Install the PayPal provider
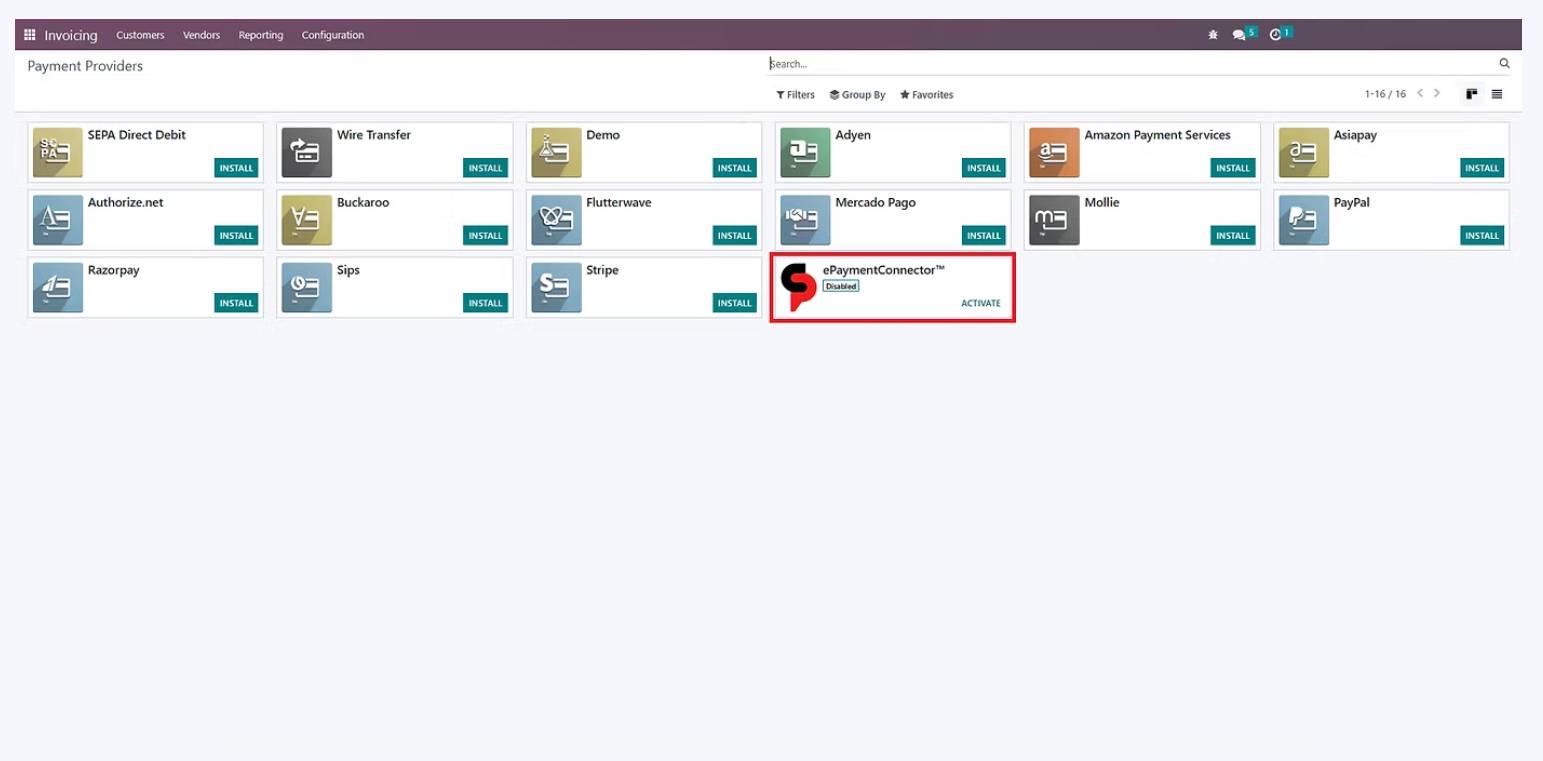 [1482, 235]
